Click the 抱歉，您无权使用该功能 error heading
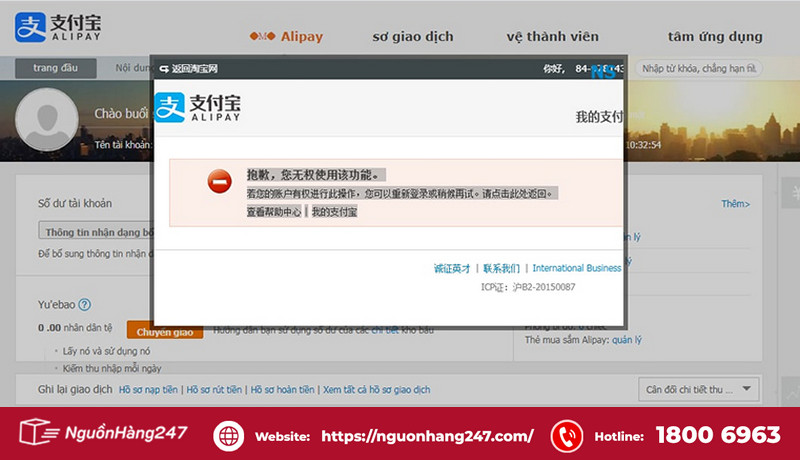 click(316, 175)
